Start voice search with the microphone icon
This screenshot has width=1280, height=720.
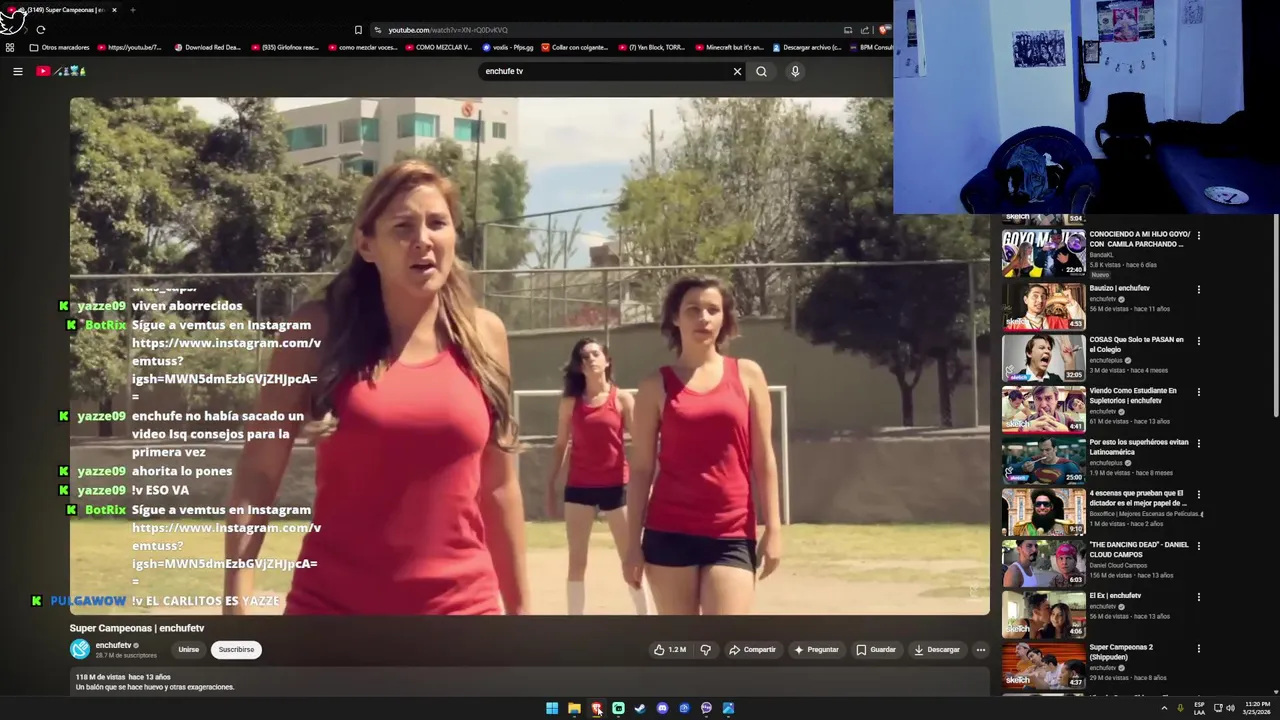[x=795, y=71]
